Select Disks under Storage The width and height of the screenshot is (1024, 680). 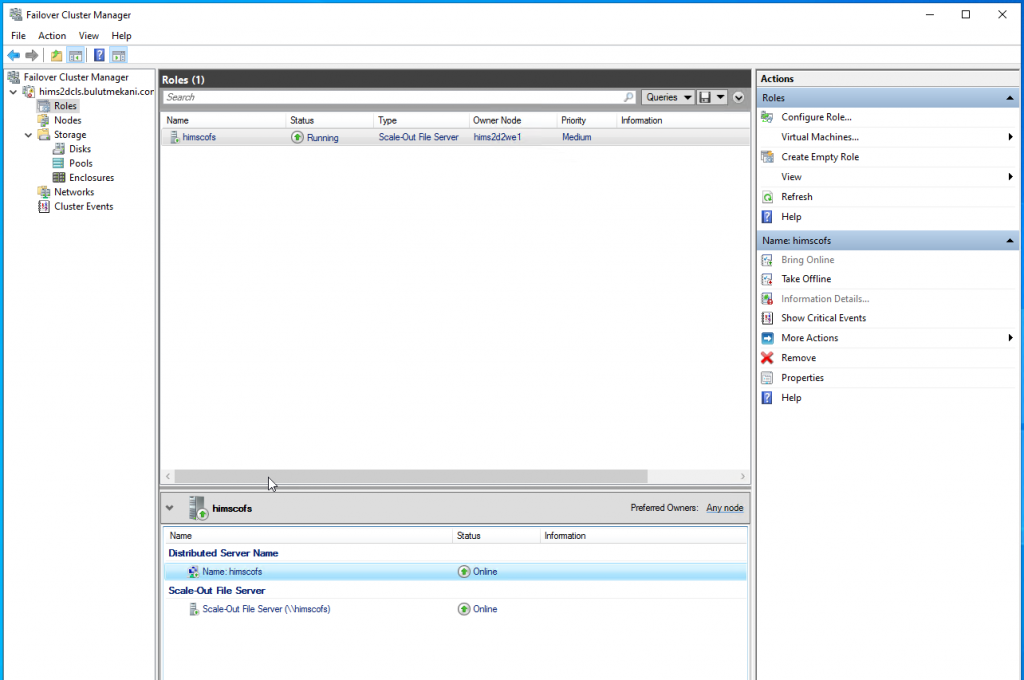coord(80,149)
